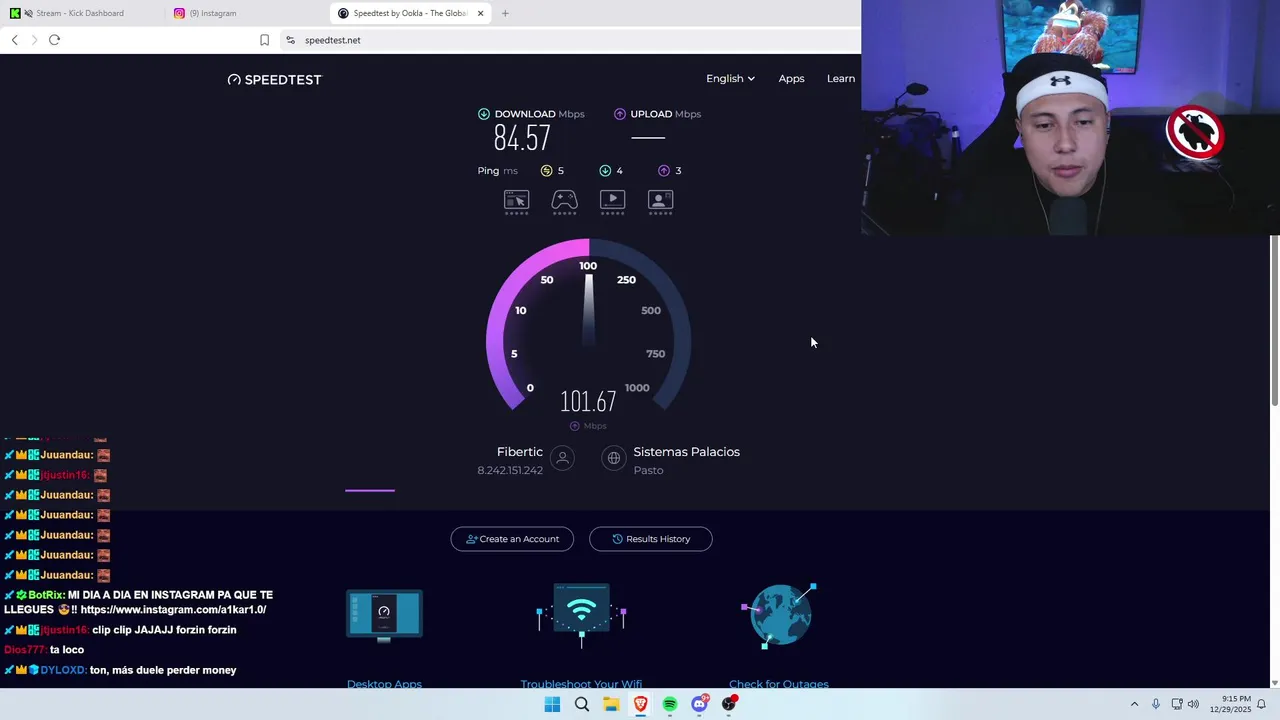
Task: Click the Brave browser taskbar icon
Action: tap(640, 704)
